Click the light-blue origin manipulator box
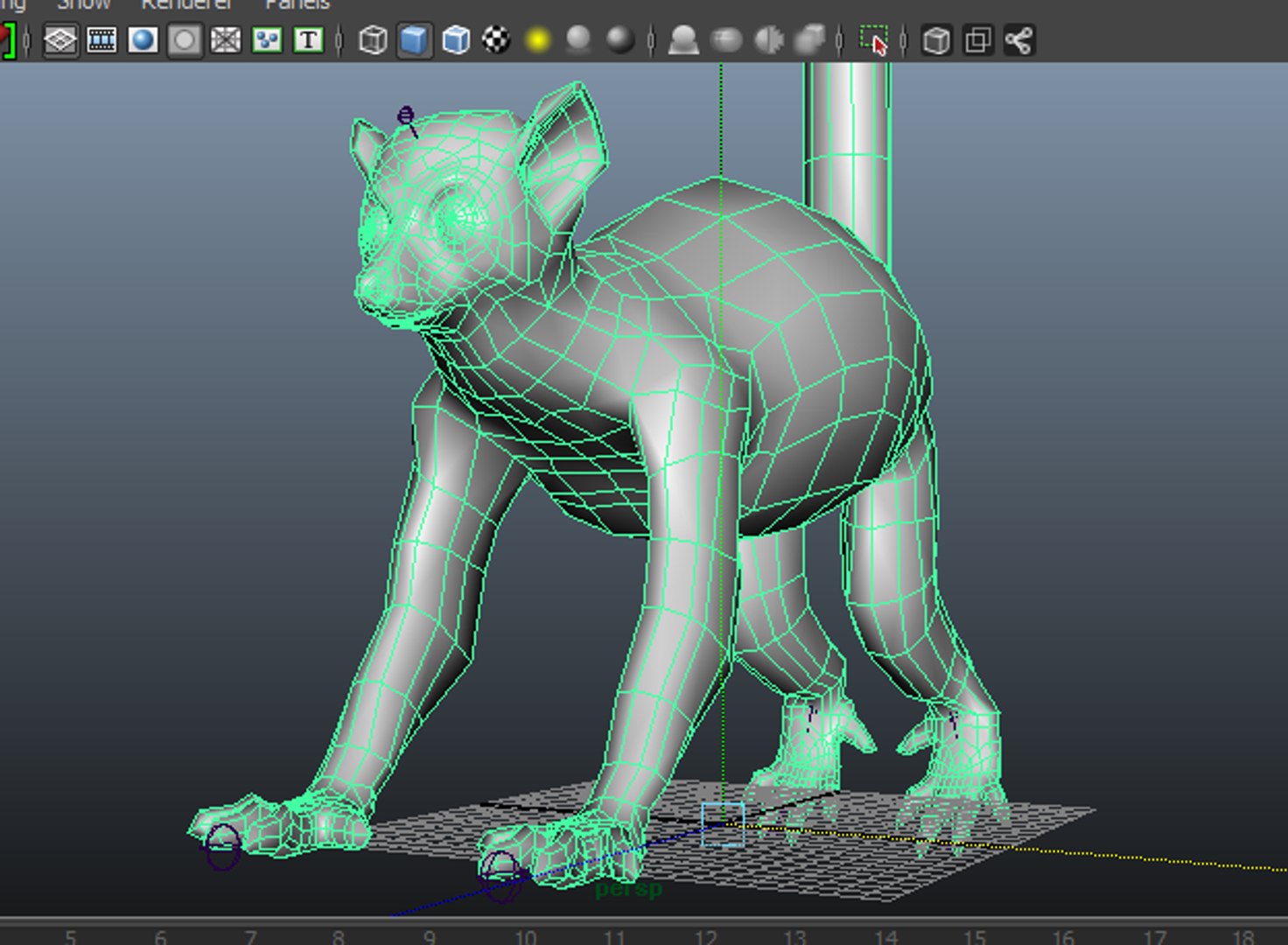 pos(723,824)
